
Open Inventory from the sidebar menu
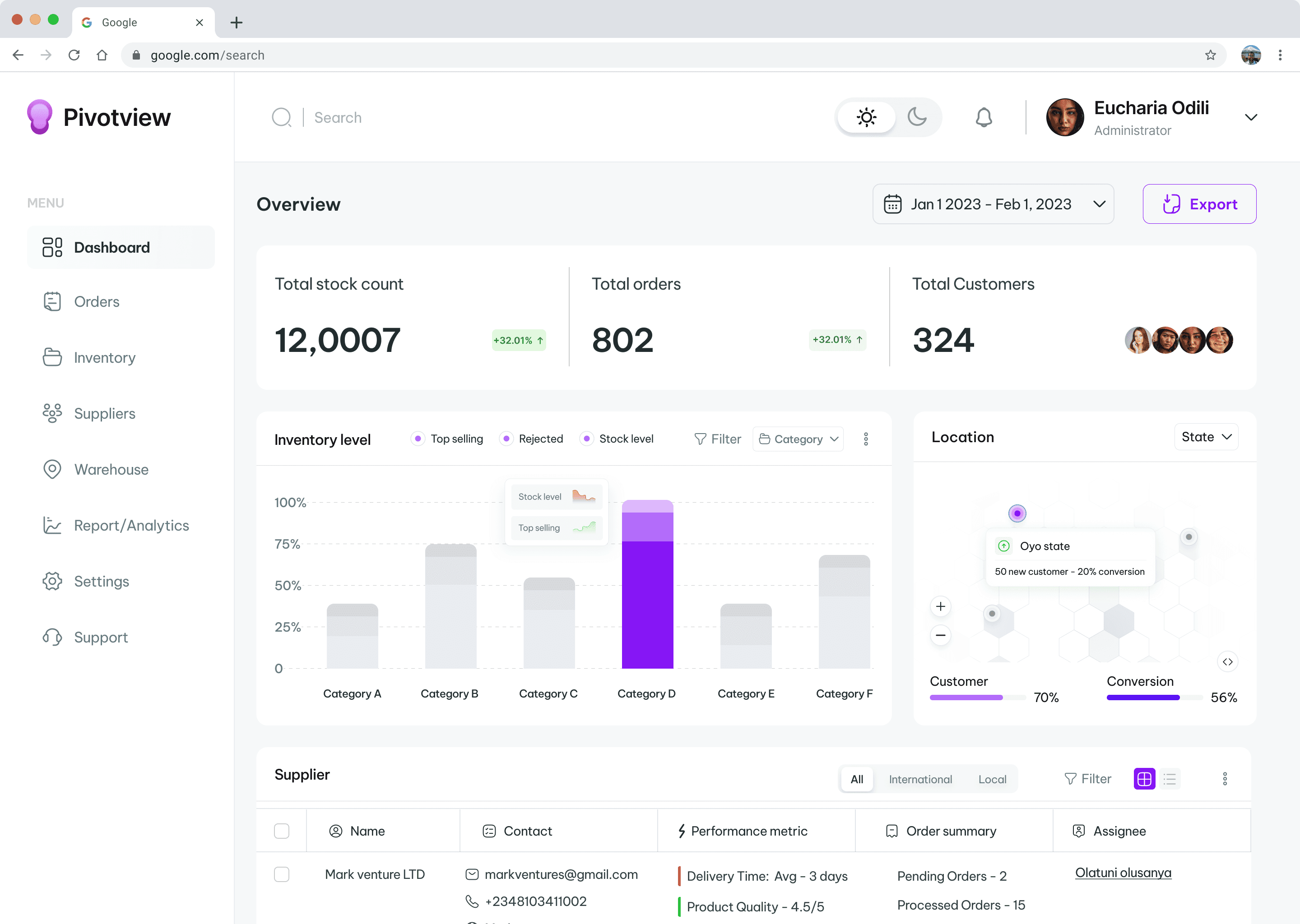click(x=104, y=357)
